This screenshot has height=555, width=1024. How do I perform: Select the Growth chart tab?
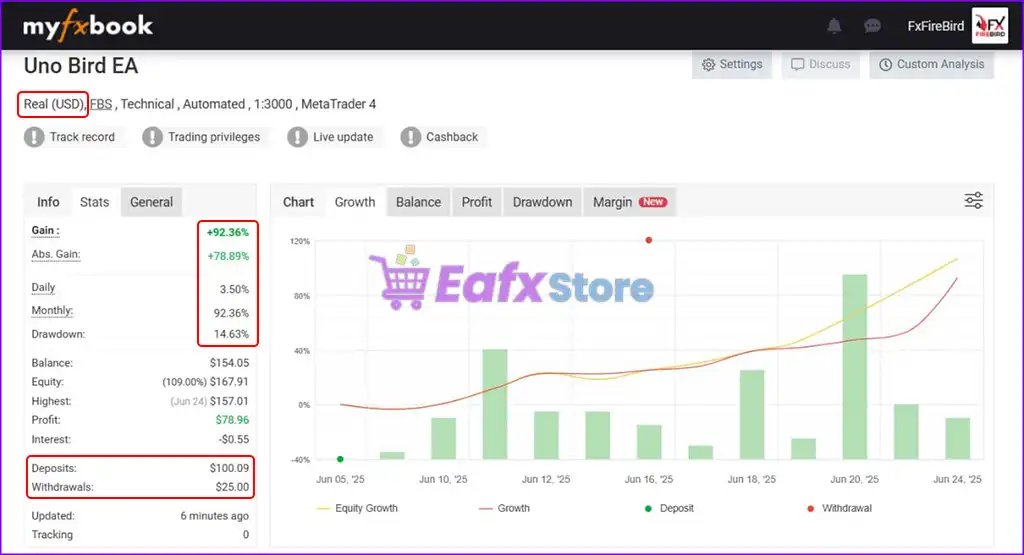pos(355,202)
